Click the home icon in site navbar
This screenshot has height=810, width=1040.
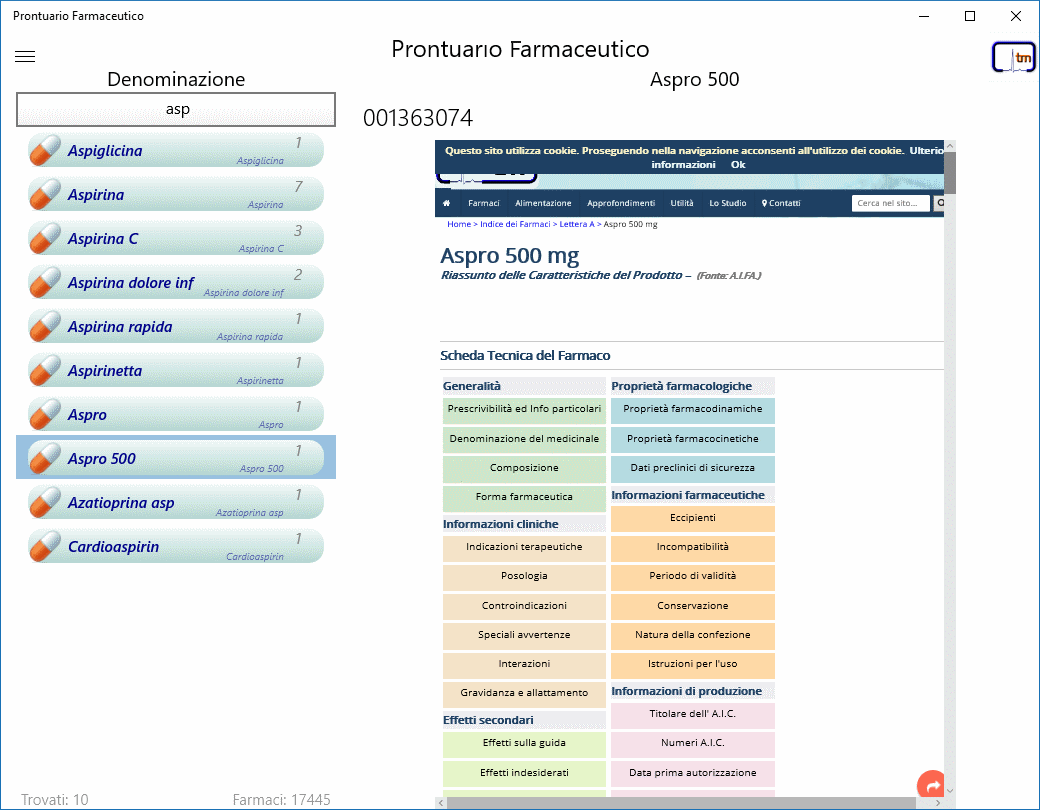click(446, 203)
